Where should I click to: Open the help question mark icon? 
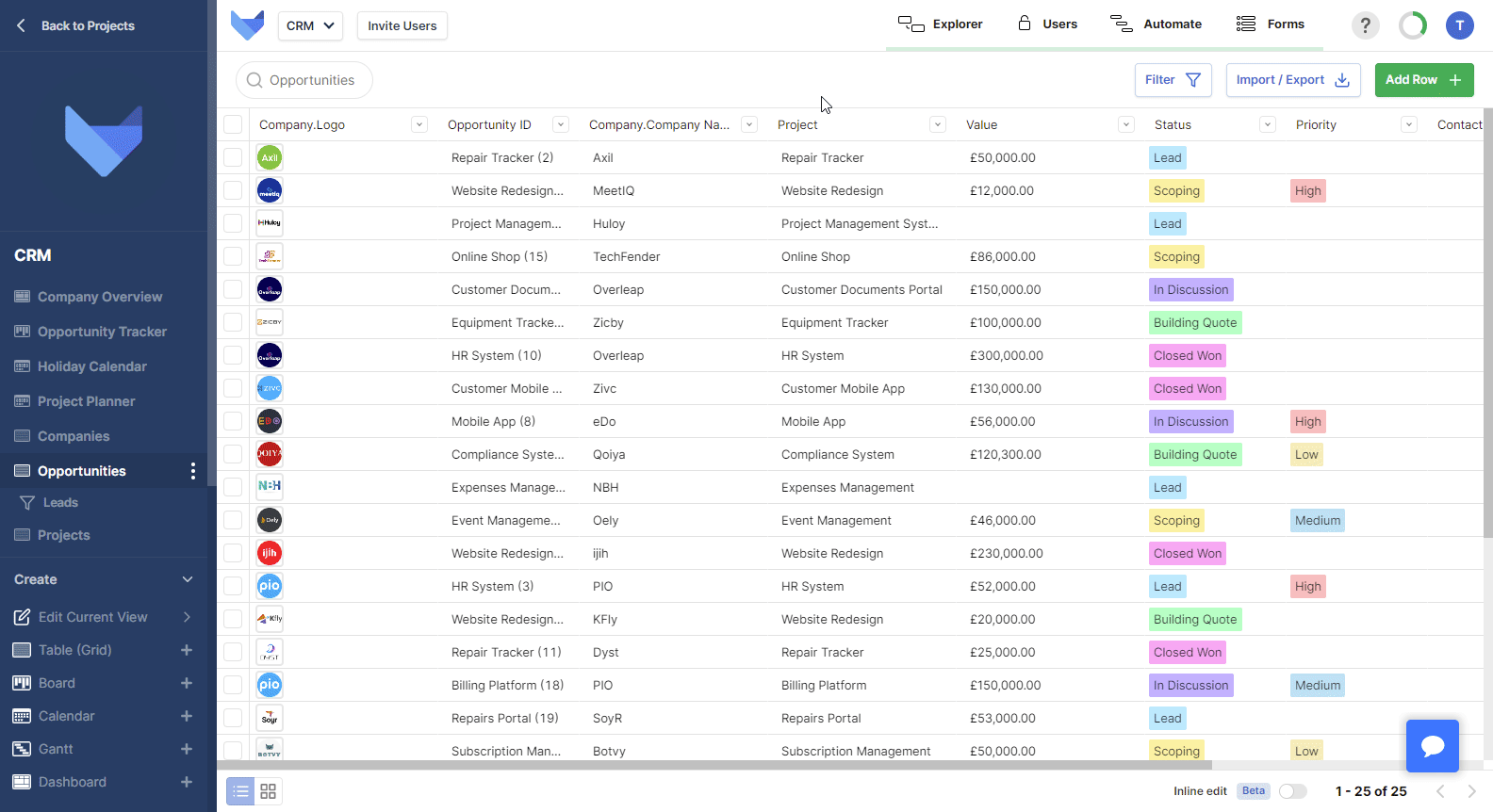(x=1365, y=25)
